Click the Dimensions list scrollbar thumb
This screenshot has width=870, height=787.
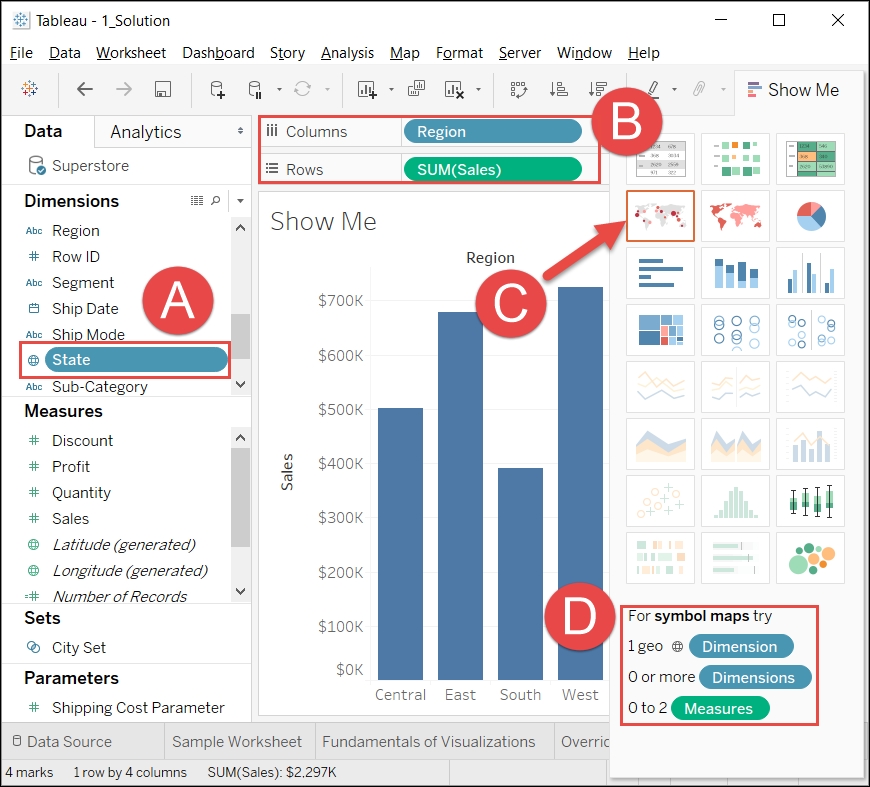(x=240, y=336)
